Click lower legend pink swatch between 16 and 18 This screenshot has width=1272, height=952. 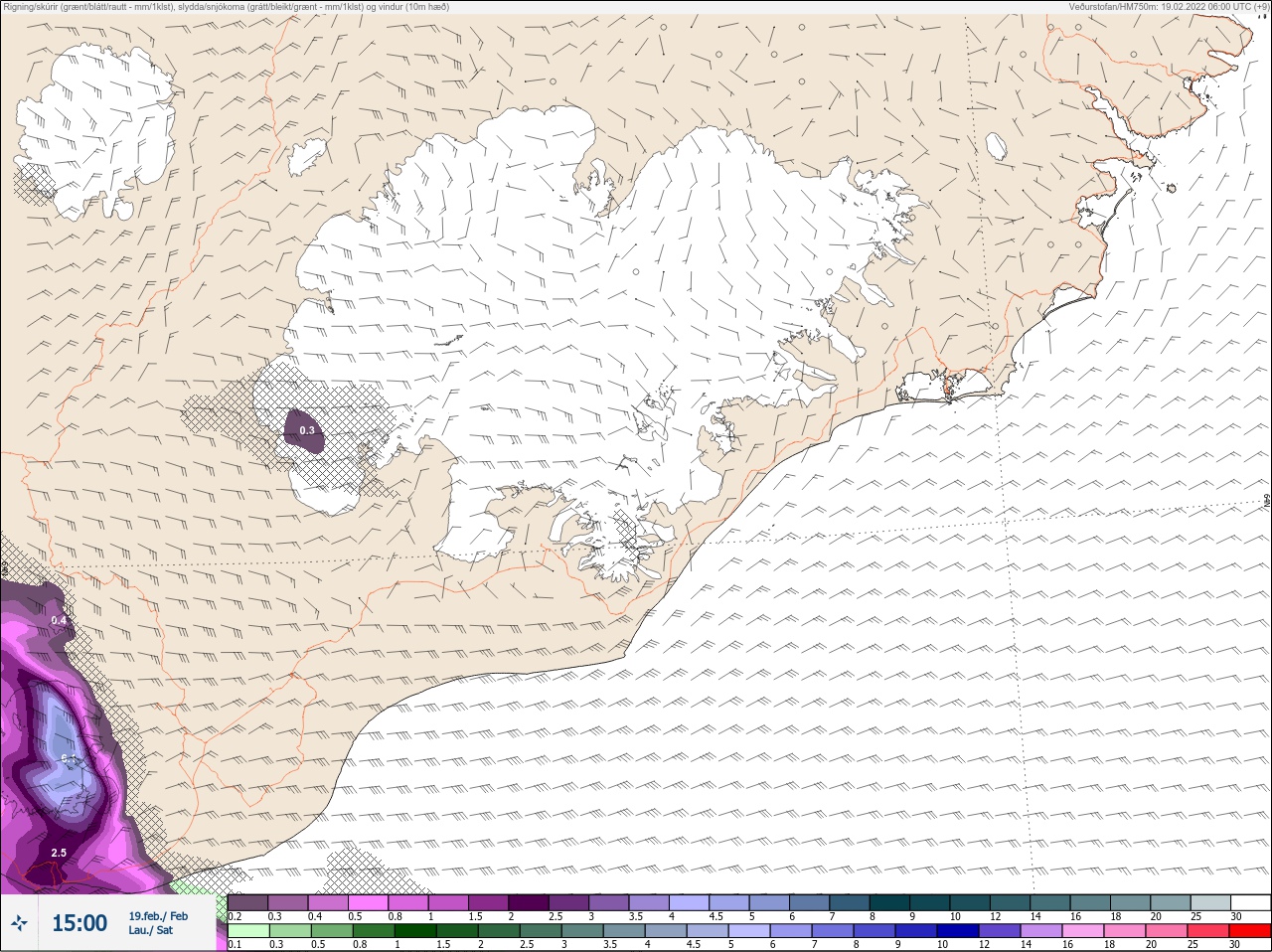pos(1083,931)
